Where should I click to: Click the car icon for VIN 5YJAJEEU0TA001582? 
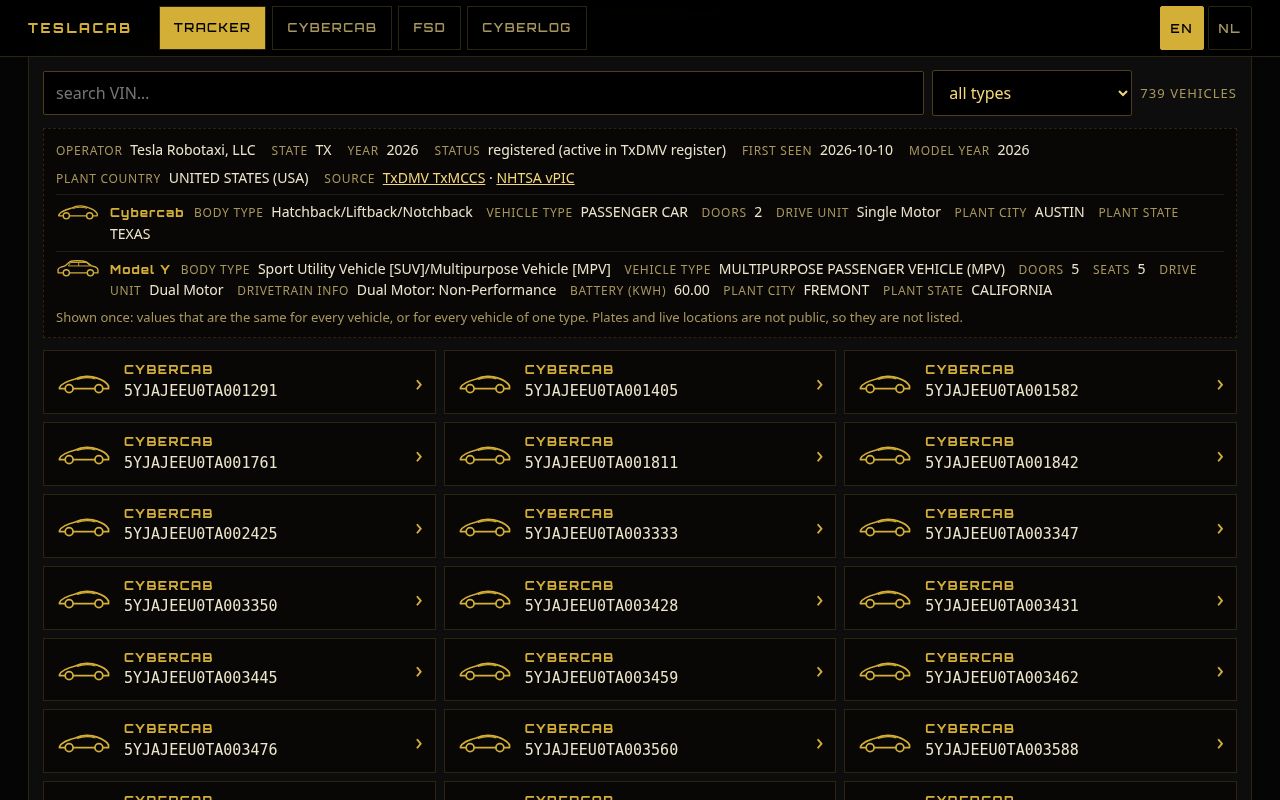885,384
